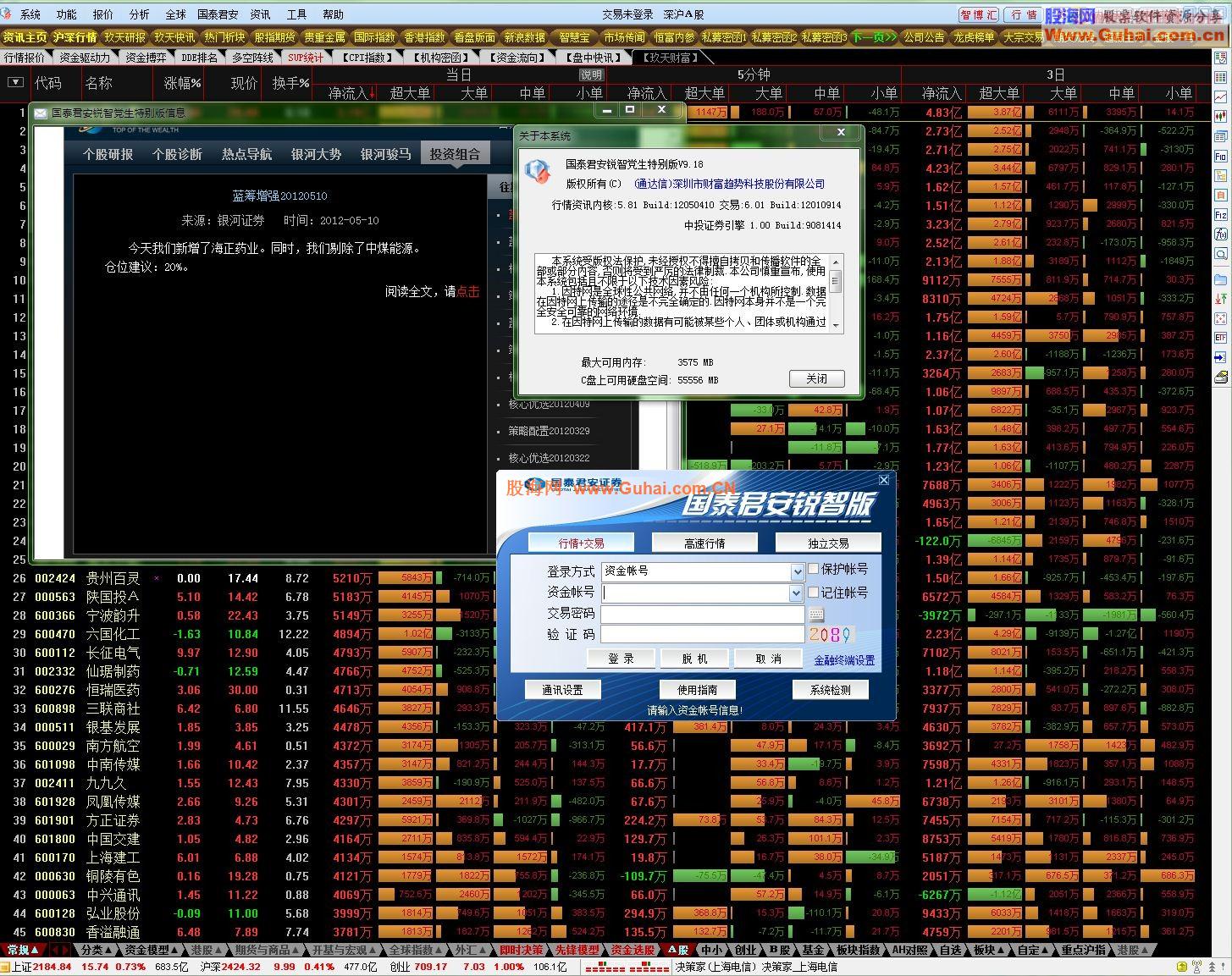This screenshot has width=1232, height=976.
Task: Click the F12 icon in right toolbar
Action: pyautogui.click(x=1221, y=215)
